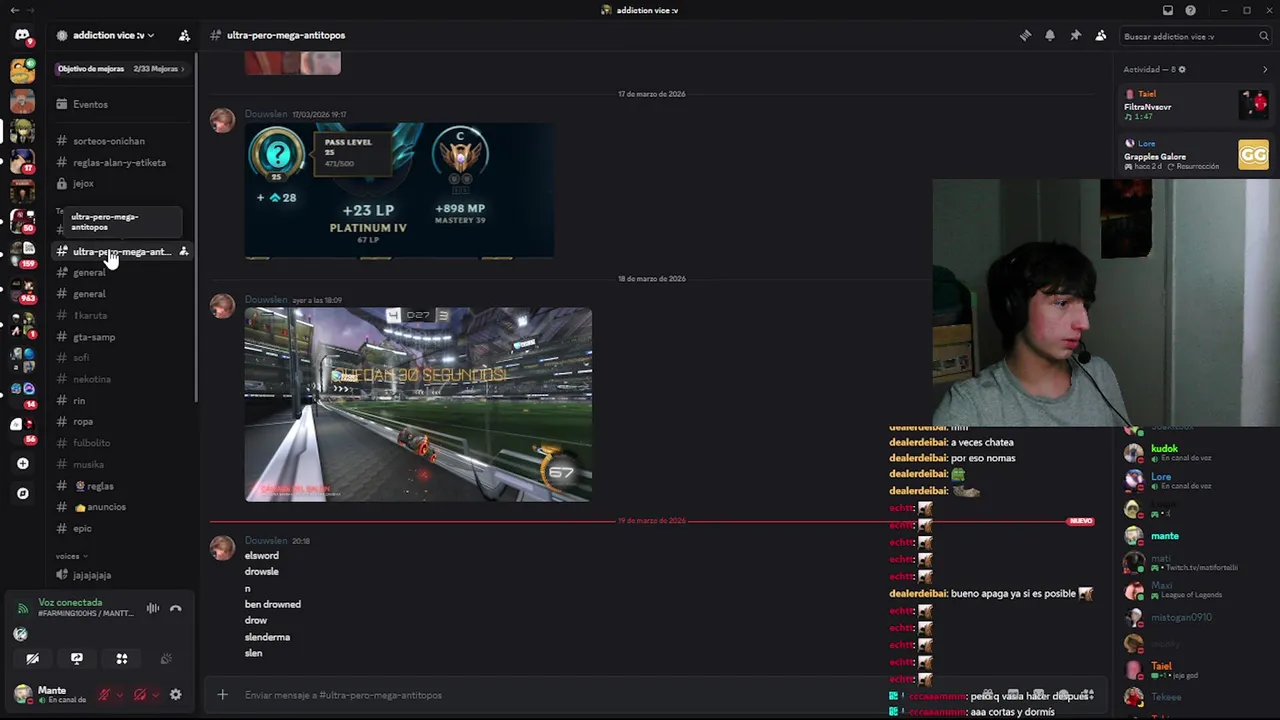Click voice connection signal icon
The height and width of the screenshot is (720, 1280).
[x=22, y=608]
